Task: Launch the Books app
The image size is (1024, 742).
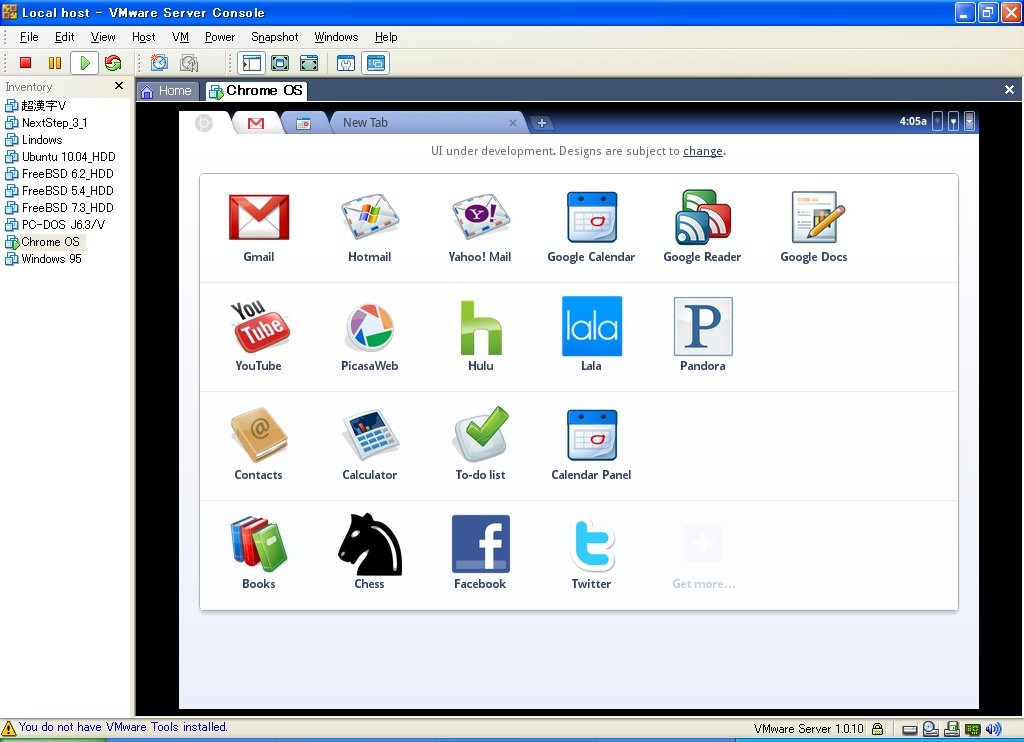Action: tap(259, 544)
